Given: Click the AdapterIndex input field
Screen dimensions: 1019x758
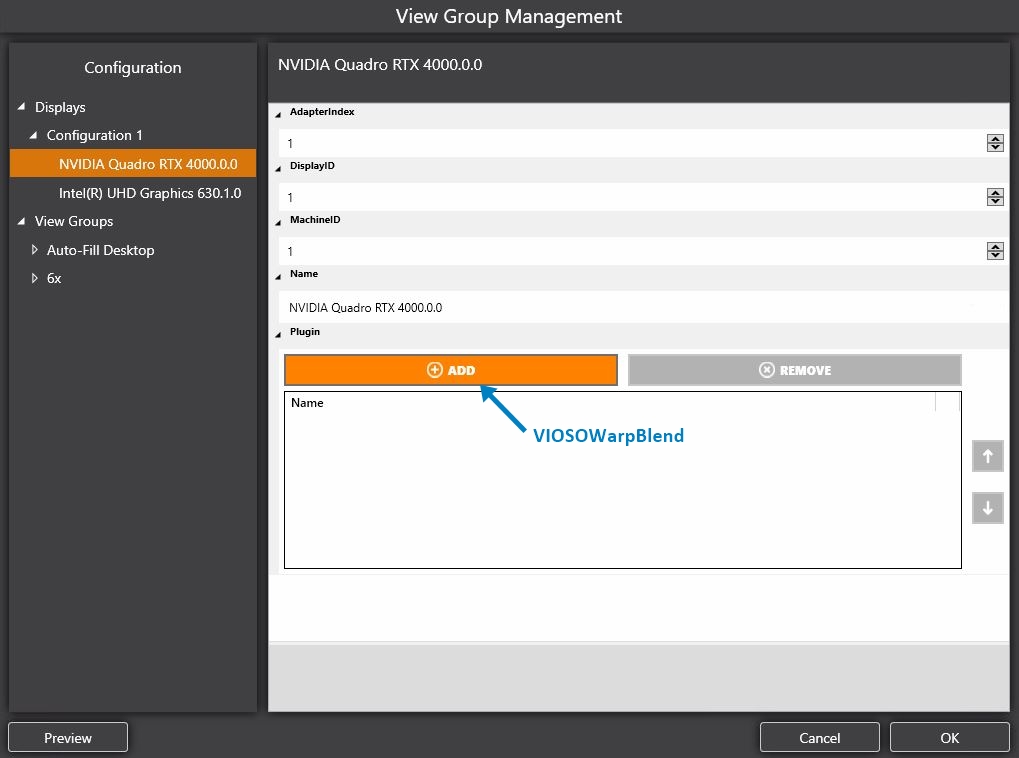Looking at the screenshot, I should 631,143.
